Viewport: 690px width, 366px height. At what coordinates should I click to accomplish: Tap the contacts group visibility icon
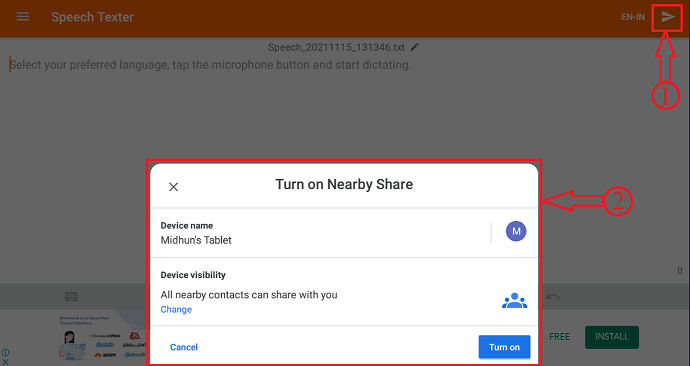(x=514, y=301)
